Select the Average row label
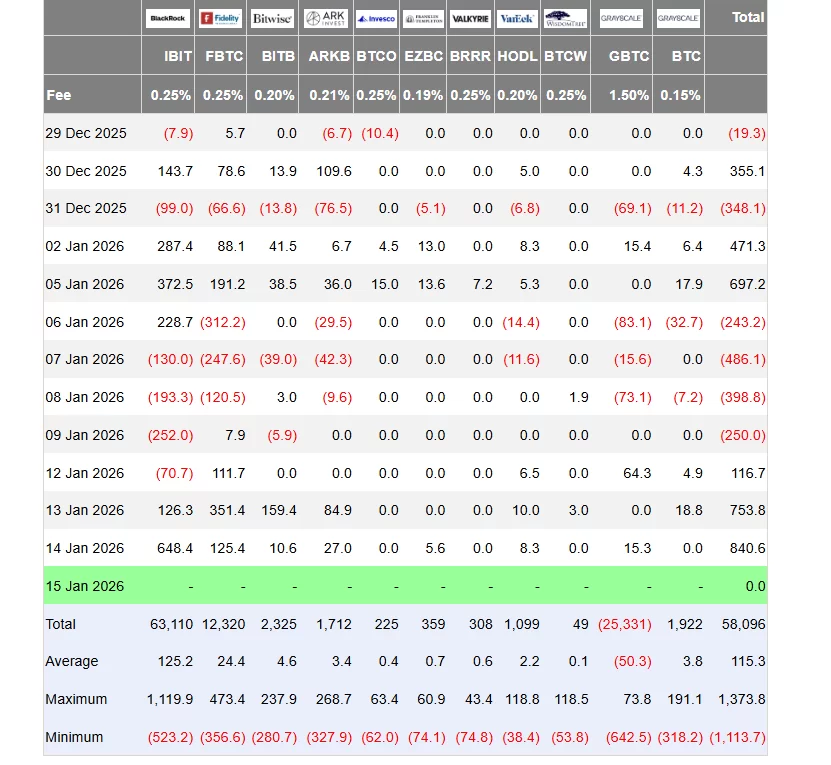 (x=72, y=661)
